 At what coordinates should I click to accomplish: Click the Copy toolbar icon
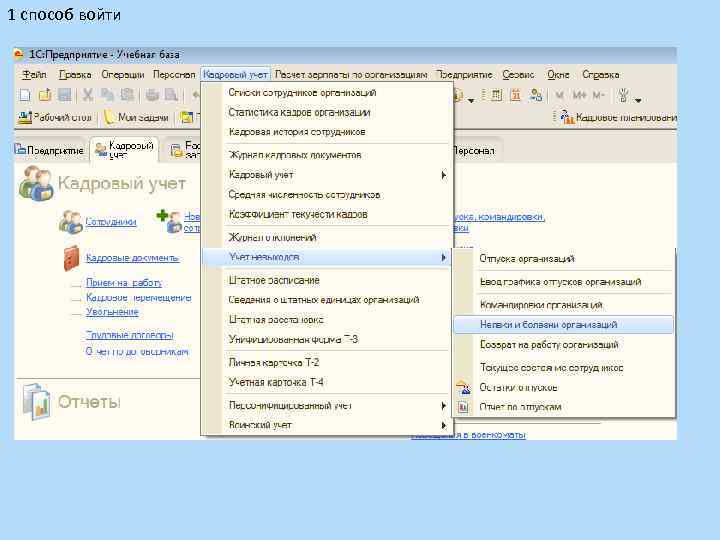pyautogui.click(x=107, y=95)
